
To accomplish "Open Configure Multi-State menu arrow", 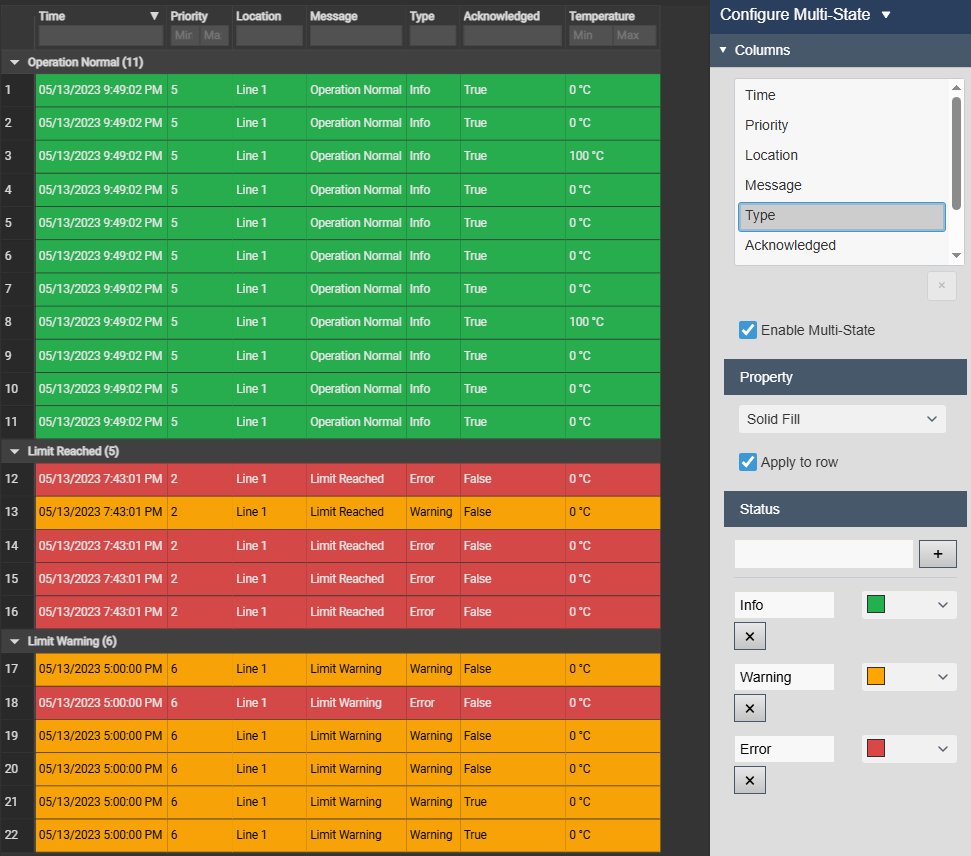I will pos(886,14).
